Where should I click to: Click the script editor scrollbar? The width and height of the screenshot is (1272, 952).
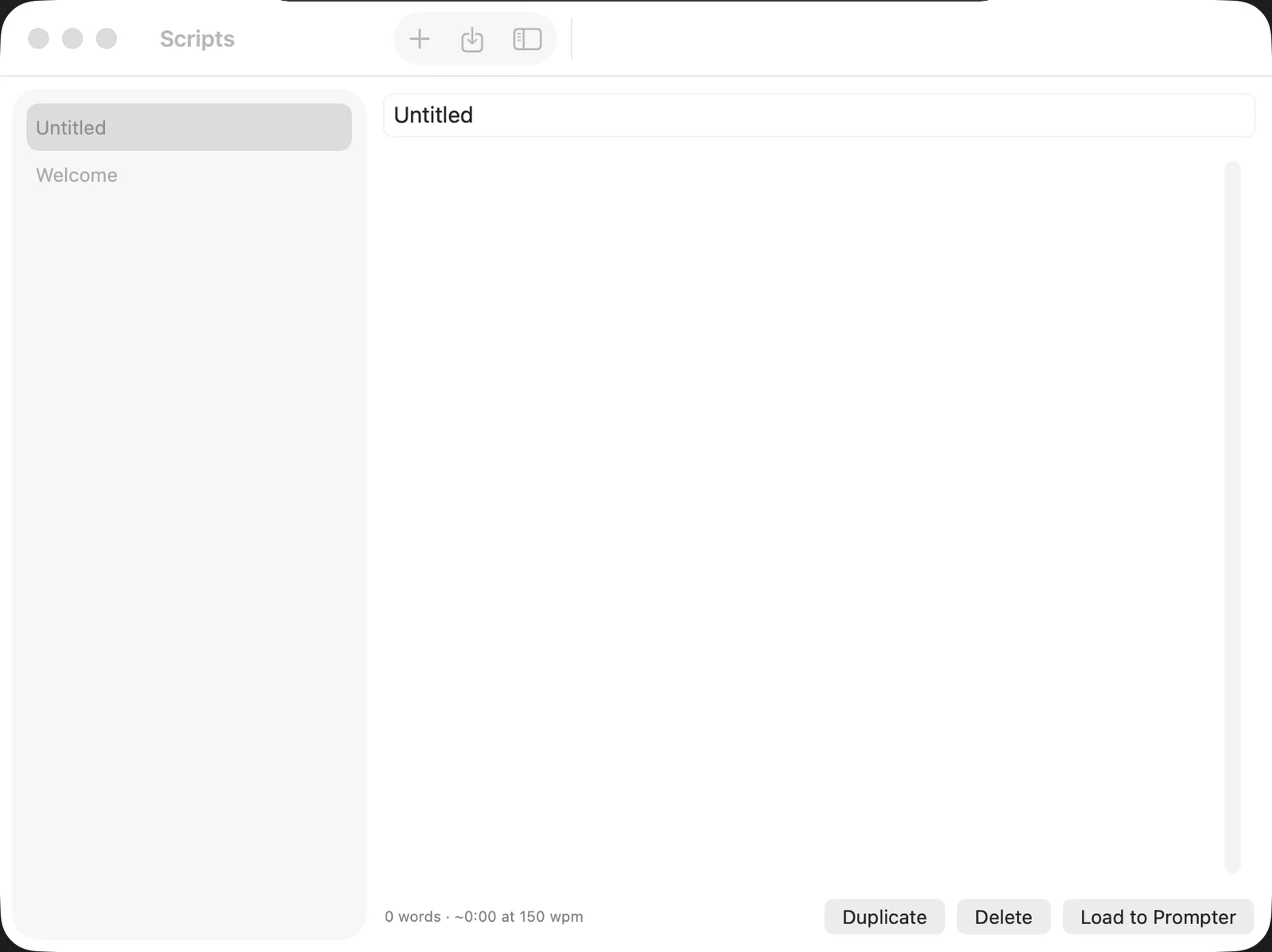click(x=1233, y=517)
